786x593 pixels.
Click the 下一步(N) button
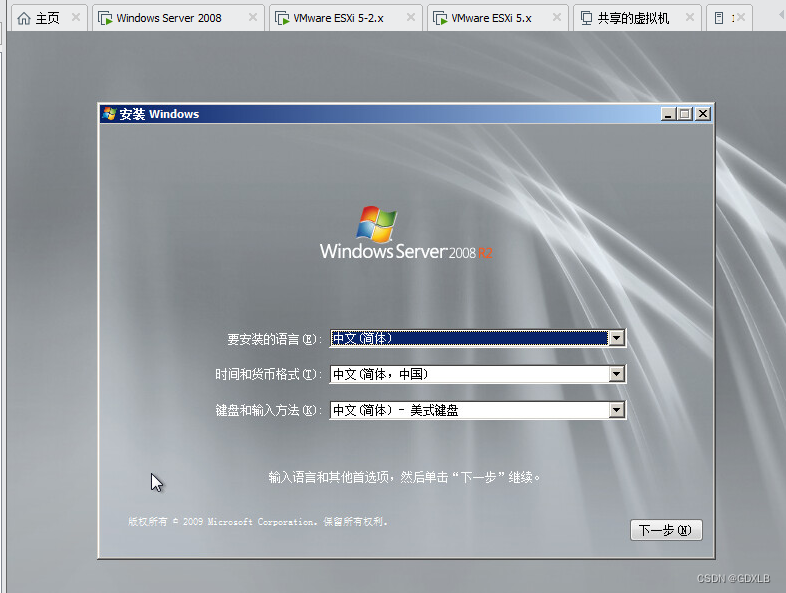click(666, 530)
